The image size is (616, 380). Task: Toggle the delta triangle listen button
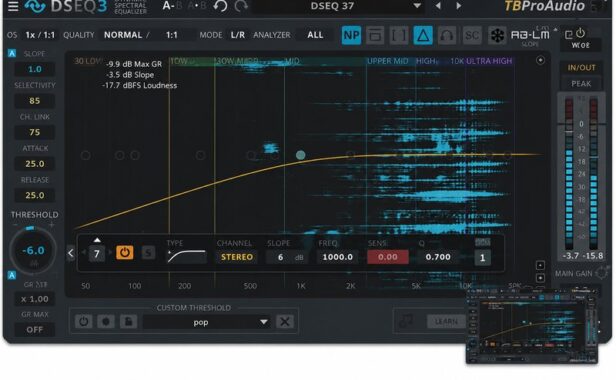(x=423, y=35)
